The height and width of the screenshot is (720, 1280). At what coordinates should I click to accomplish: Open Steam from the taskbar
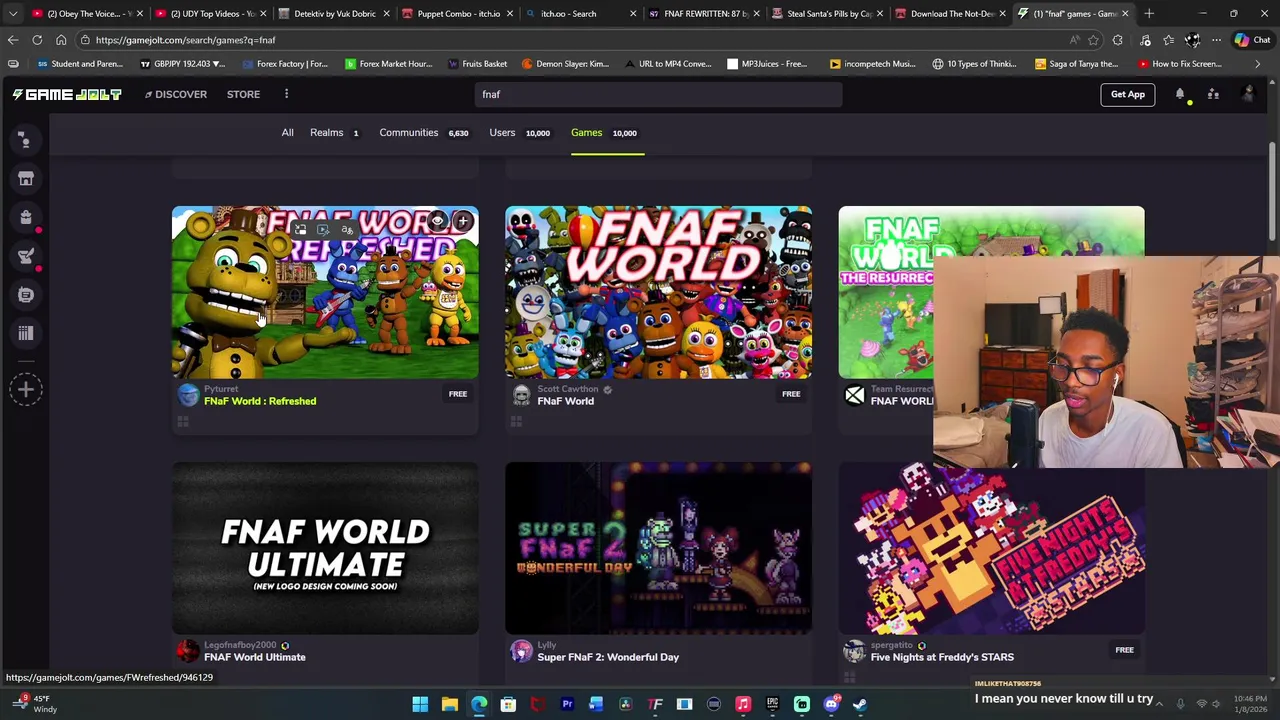coord(860,705)
